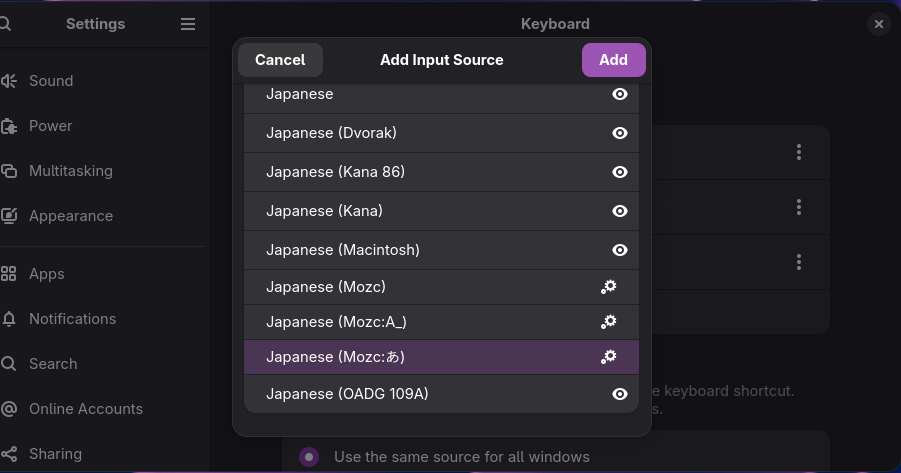Click the purple Add button
This screenshot has height=473, width=901.
(613, 60)
